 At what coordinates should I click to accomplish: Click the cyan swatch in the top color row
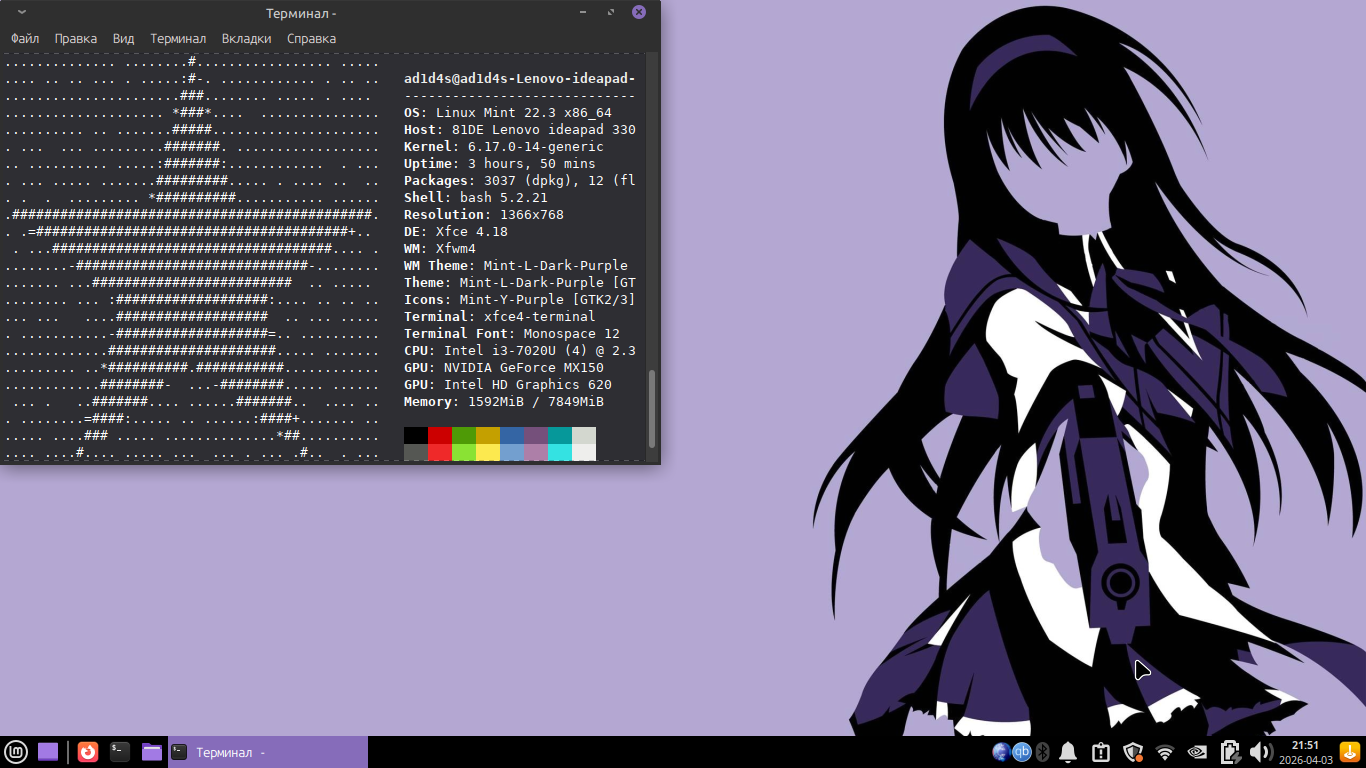560,435
